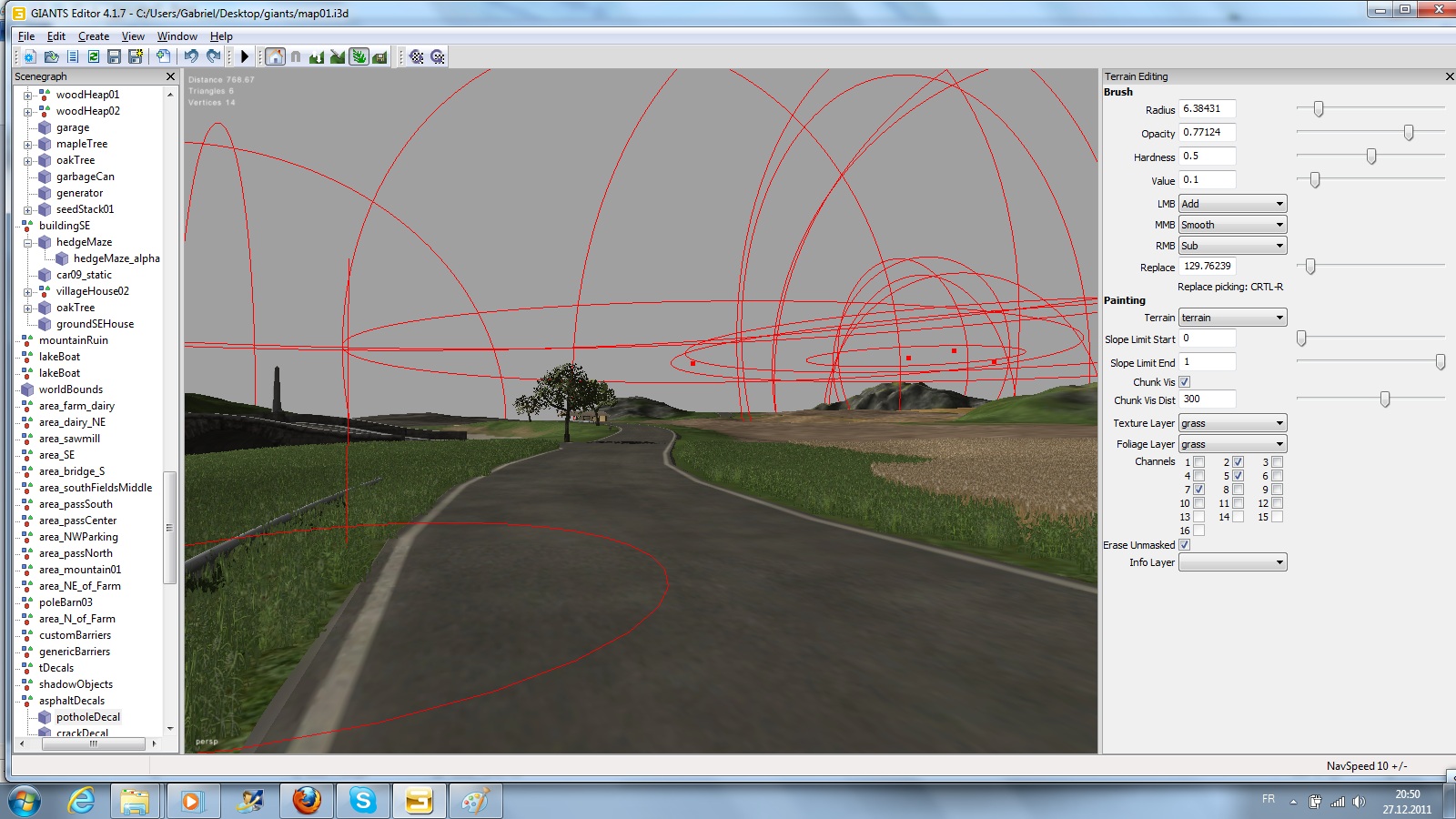Select the mountainRuin tree item
Viewport: 1456px width, 819px height.
coord(73,340)
